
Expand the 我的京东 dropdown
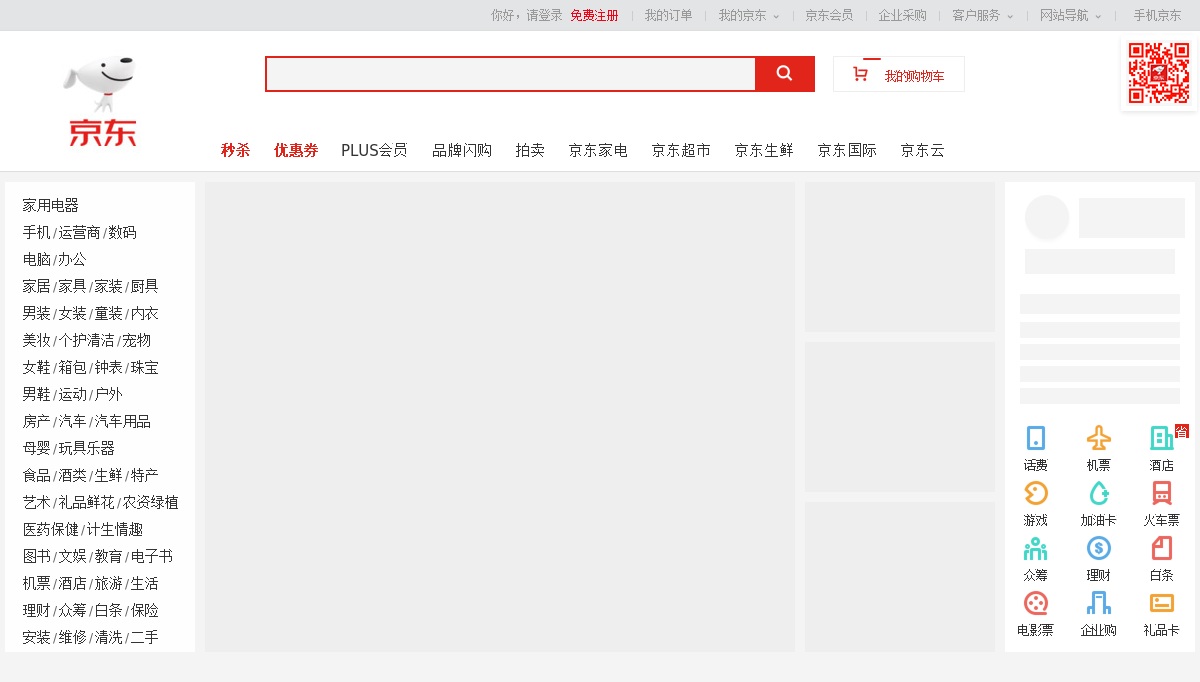point(748,15)
